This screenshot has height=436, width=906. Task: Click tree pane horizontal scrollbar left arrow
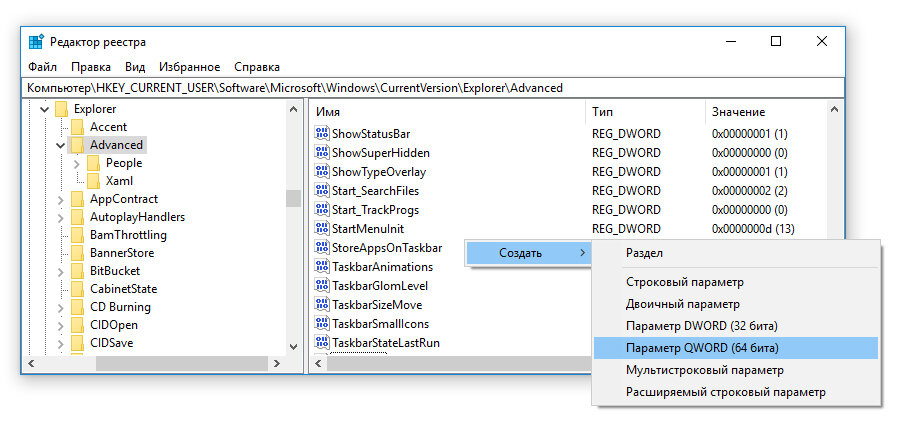pos(31,363)
